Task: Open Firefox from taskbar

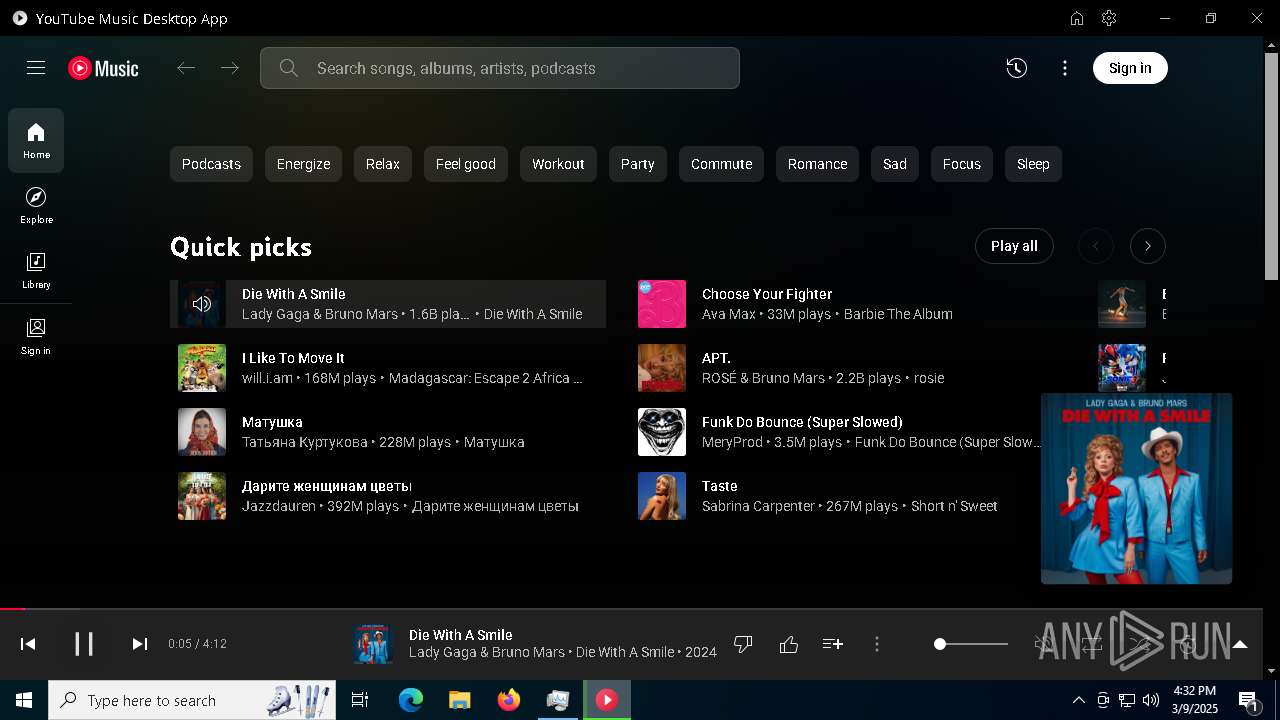Action: tap(509, 700)
